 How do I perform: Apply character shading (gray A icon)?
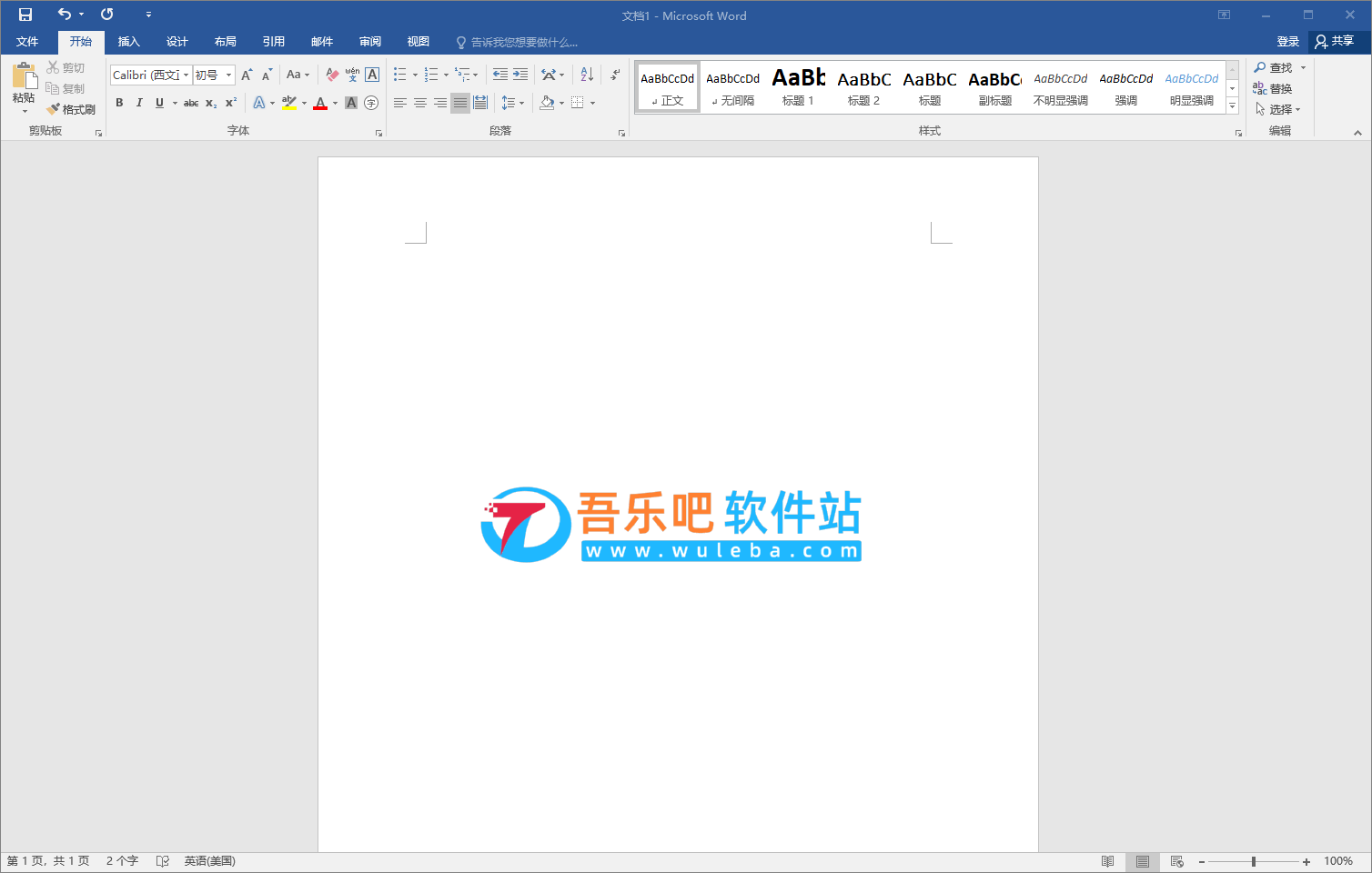tap(351, 103)
